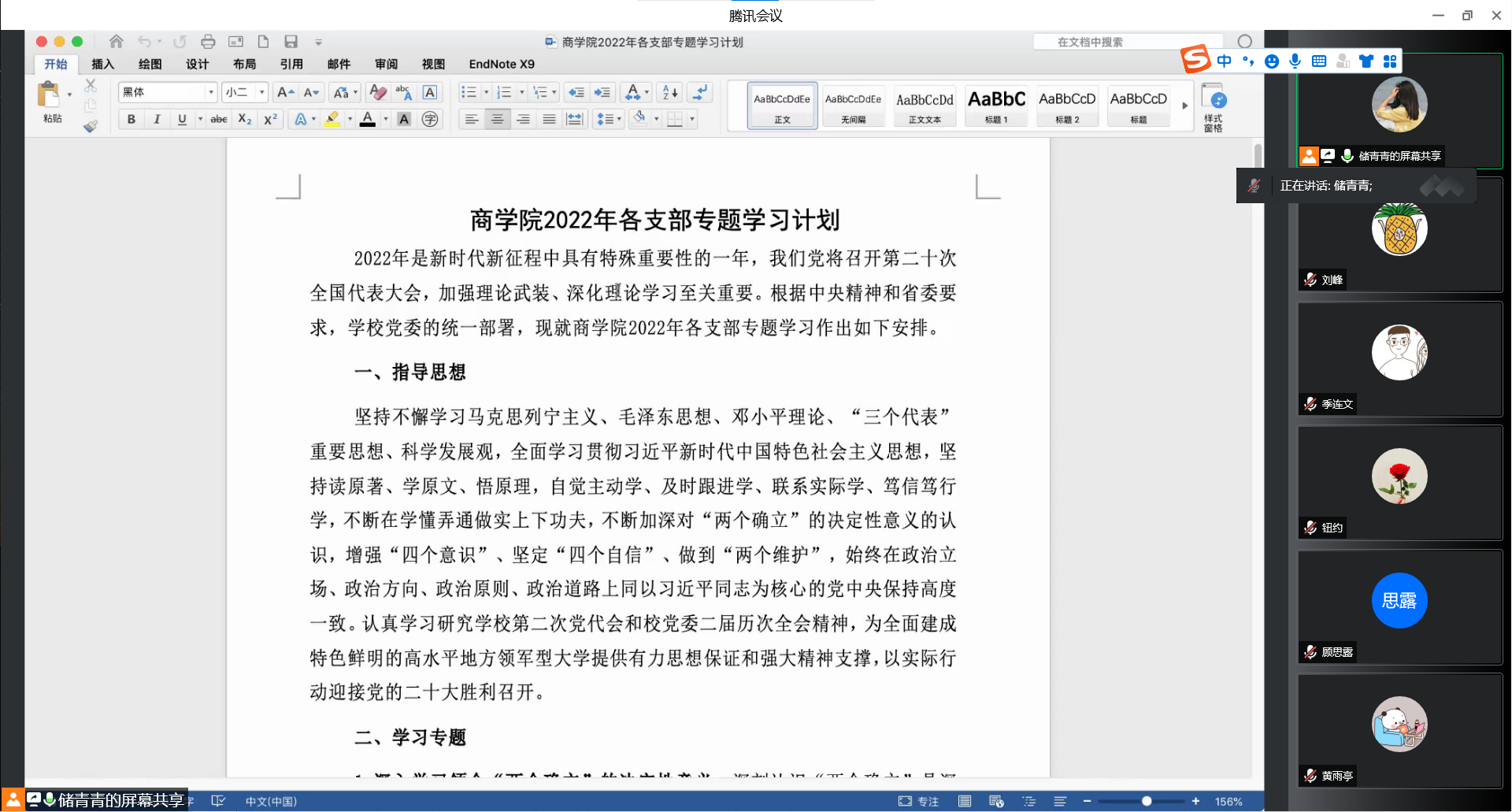Switch to outline view in status bar
1512x812 pixels.
click(1029, 801)
